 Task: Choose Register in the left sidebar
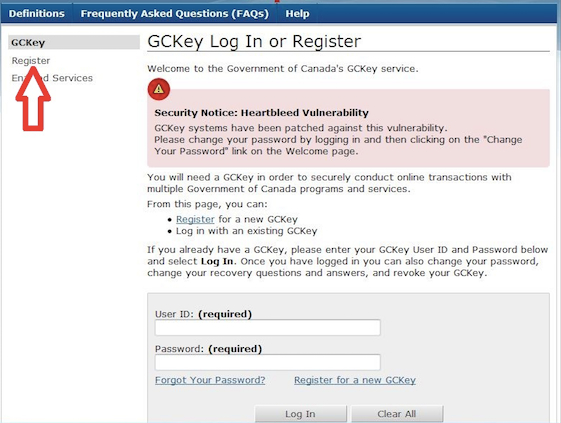[x=31, y=60]
